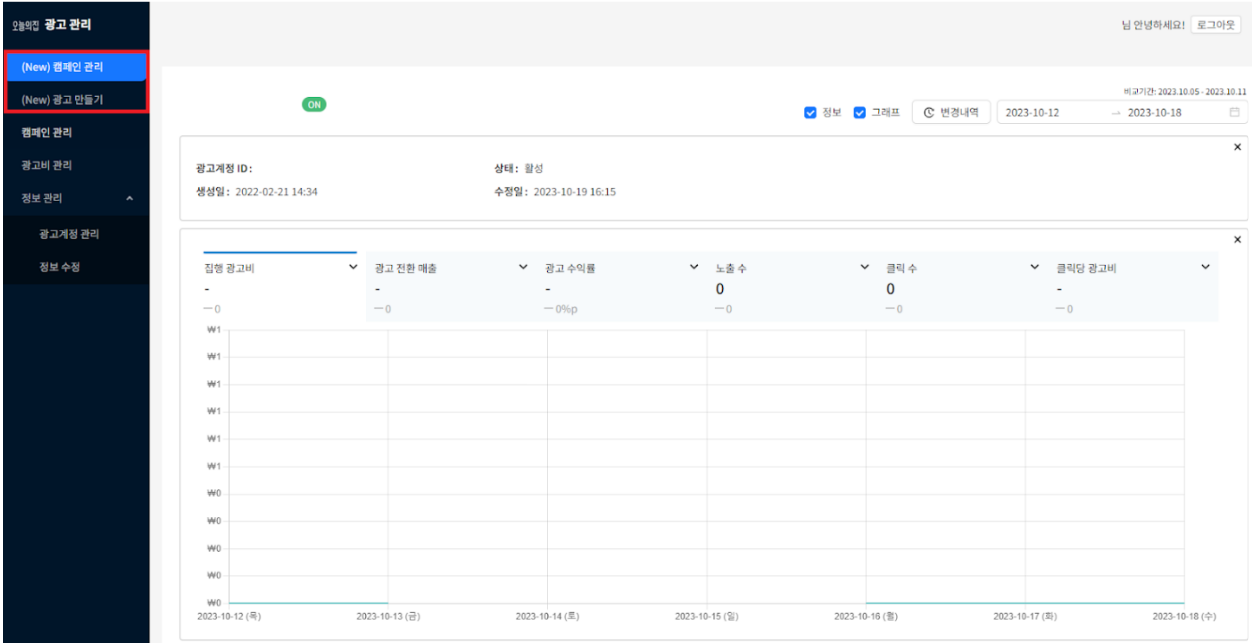Click x-axis label 2023-10-12 (목)

[229, 616]
